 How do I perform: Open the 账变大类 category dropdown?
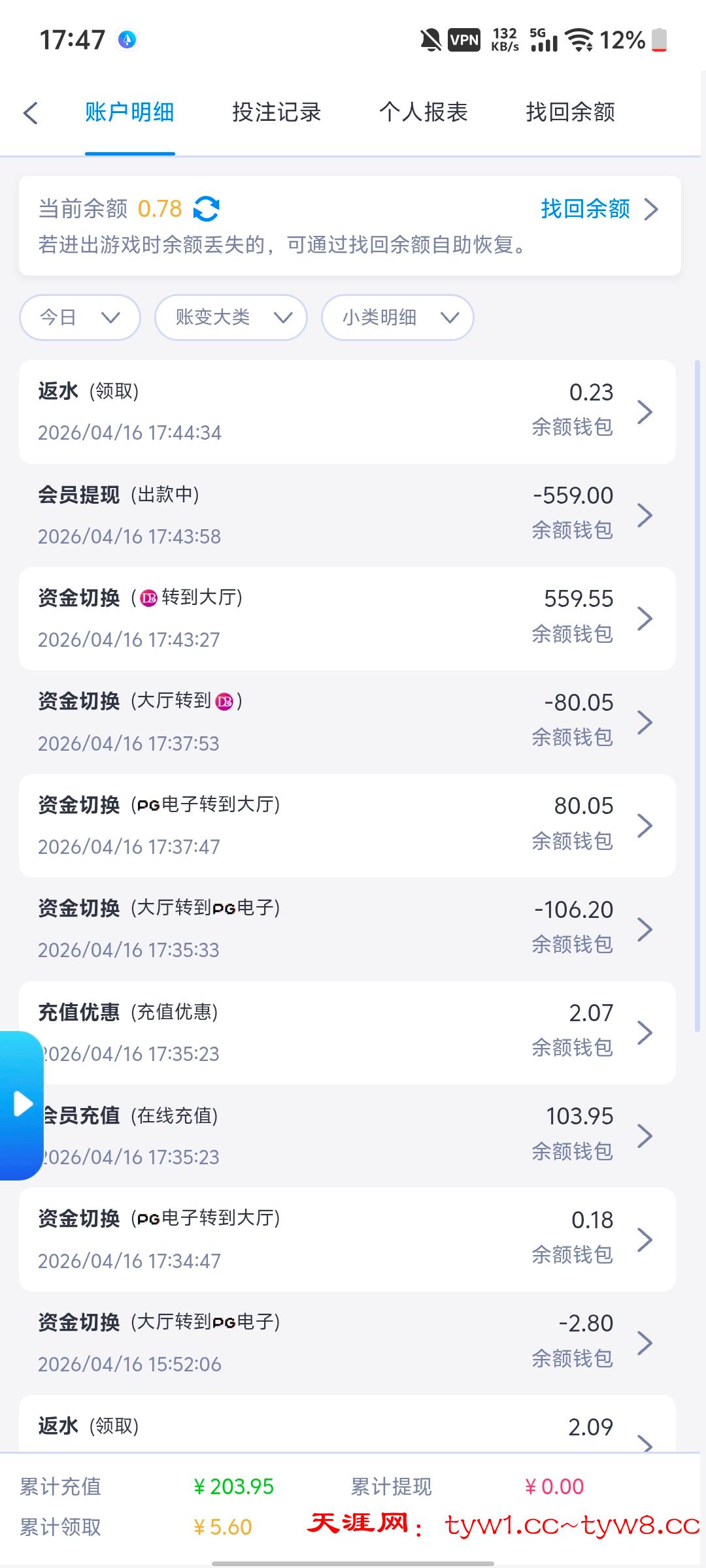pyautogui.click(x=231, y=318)
